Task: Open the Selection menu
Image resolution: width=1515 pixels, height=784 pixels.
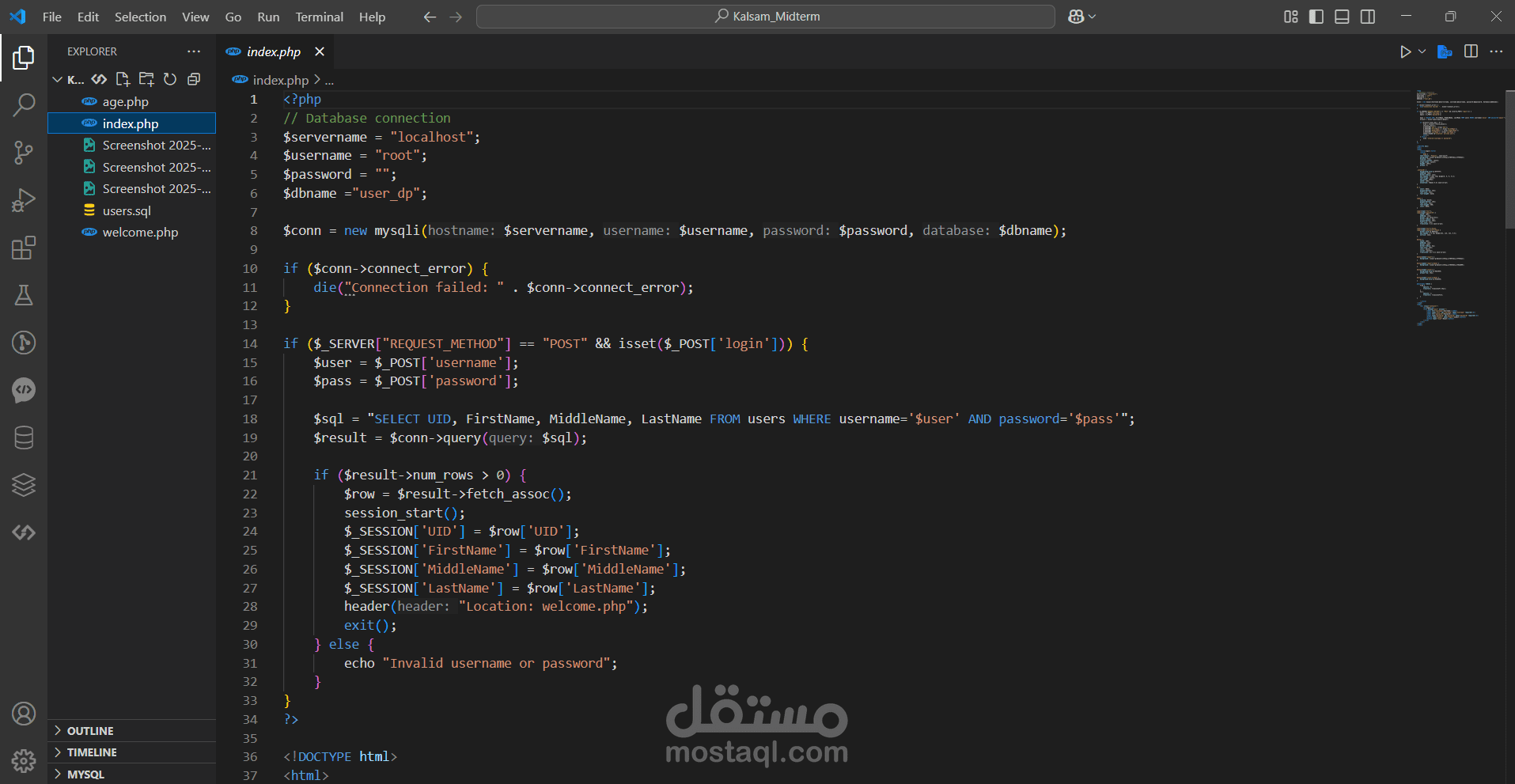Action: [140, 17]
